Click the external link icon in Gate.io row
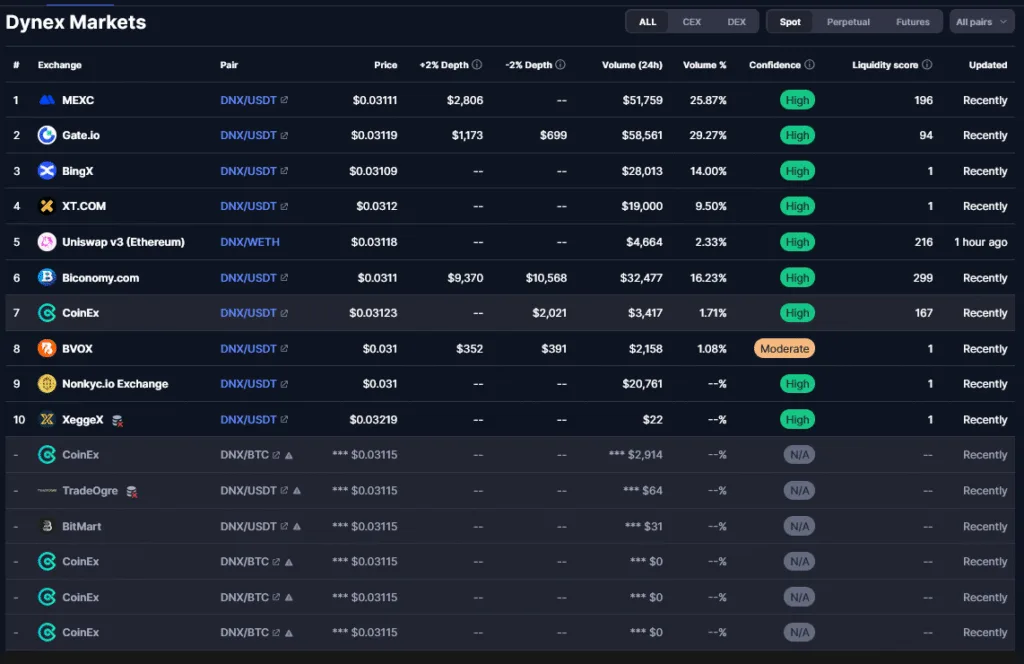 tap(284, 135)
